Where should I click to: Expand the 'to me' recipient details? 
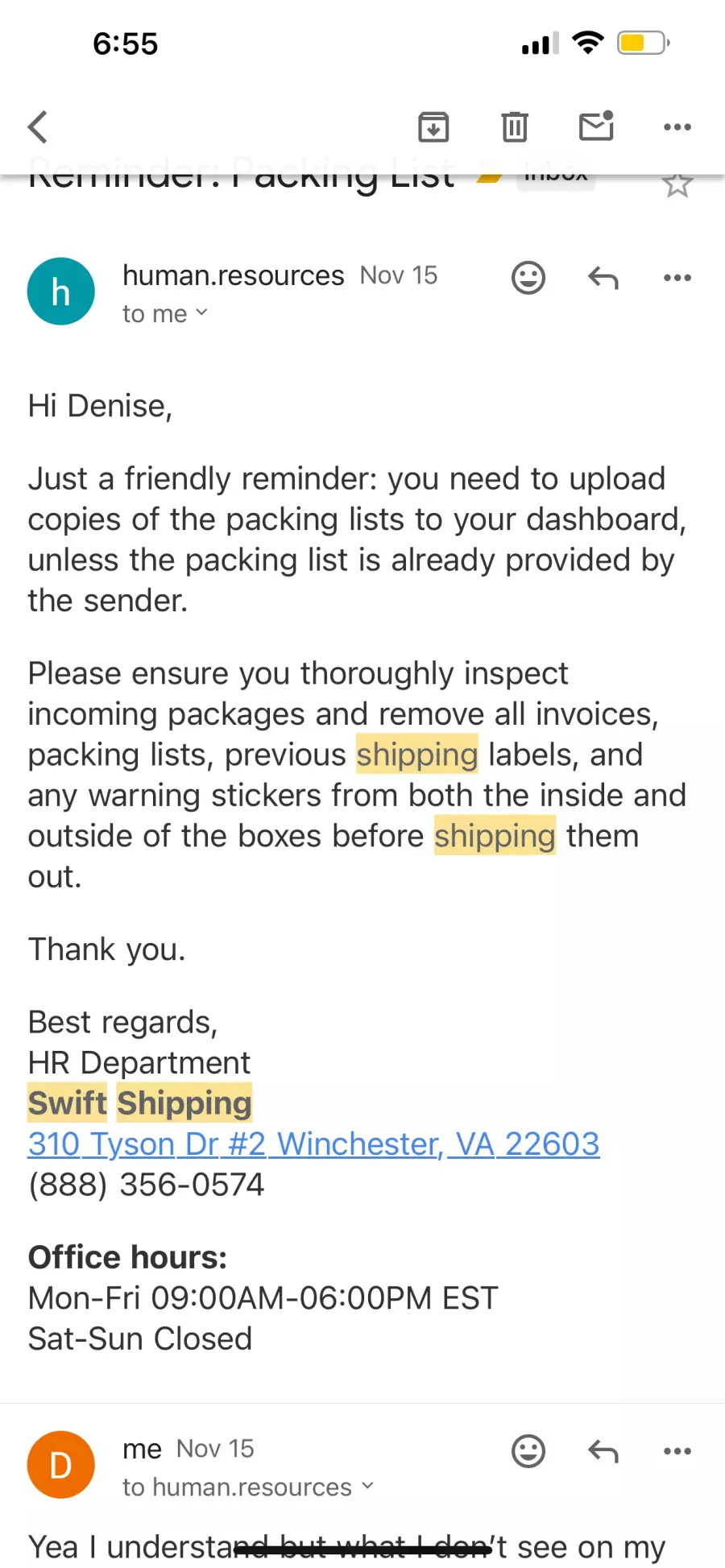[165, 314]
